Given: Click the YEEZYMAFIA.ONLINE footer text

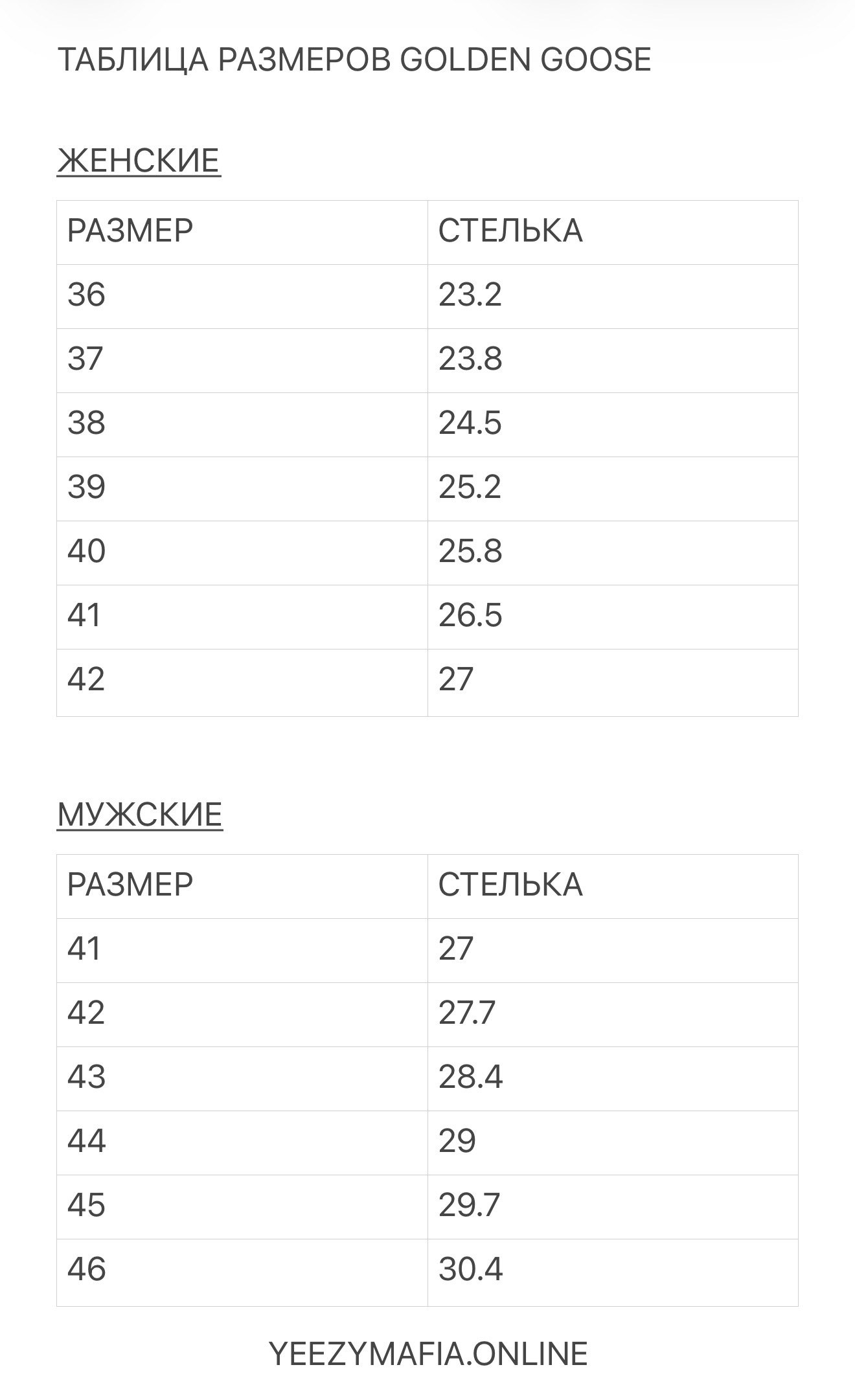Looking at the screenshot, I should (x=427, y=1354).
